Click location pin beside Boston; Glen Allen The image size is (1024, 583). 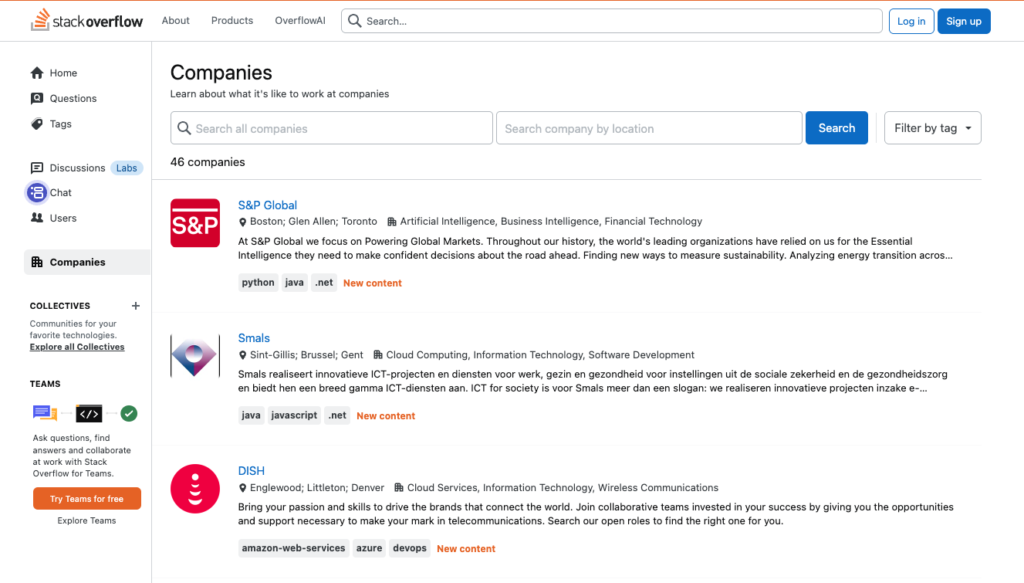[242, 222]
